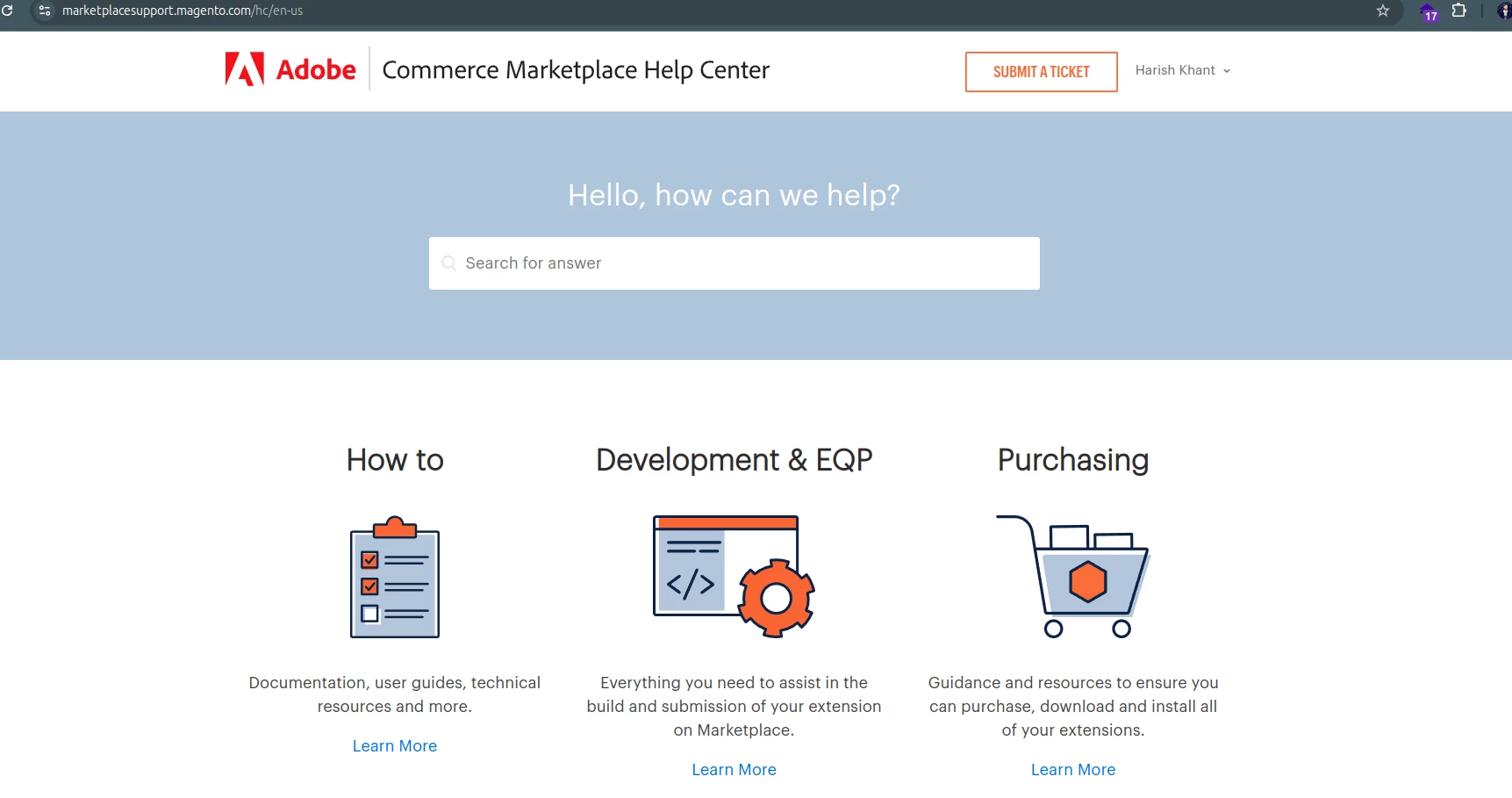Follow Learn More under Development & EQP
The height and width of the screenshot is (798, 1512).
pyautogui.click(x=735, y=770)
